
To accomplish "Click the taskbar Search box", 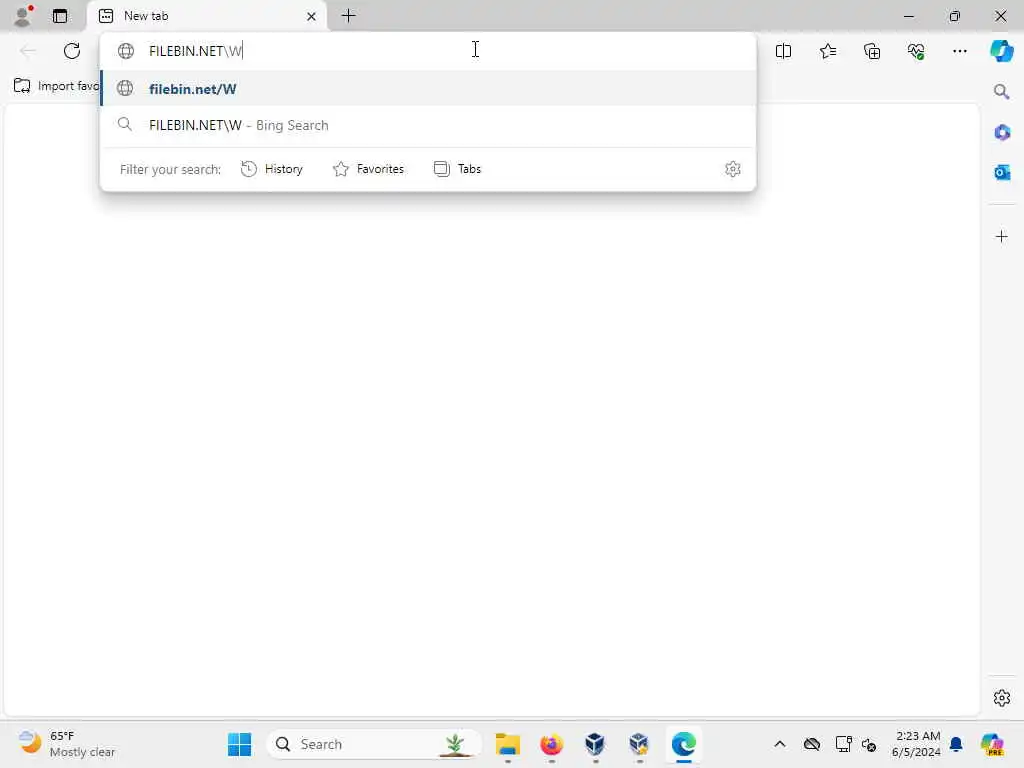I will pyautogui.click(x=374, y=744).
